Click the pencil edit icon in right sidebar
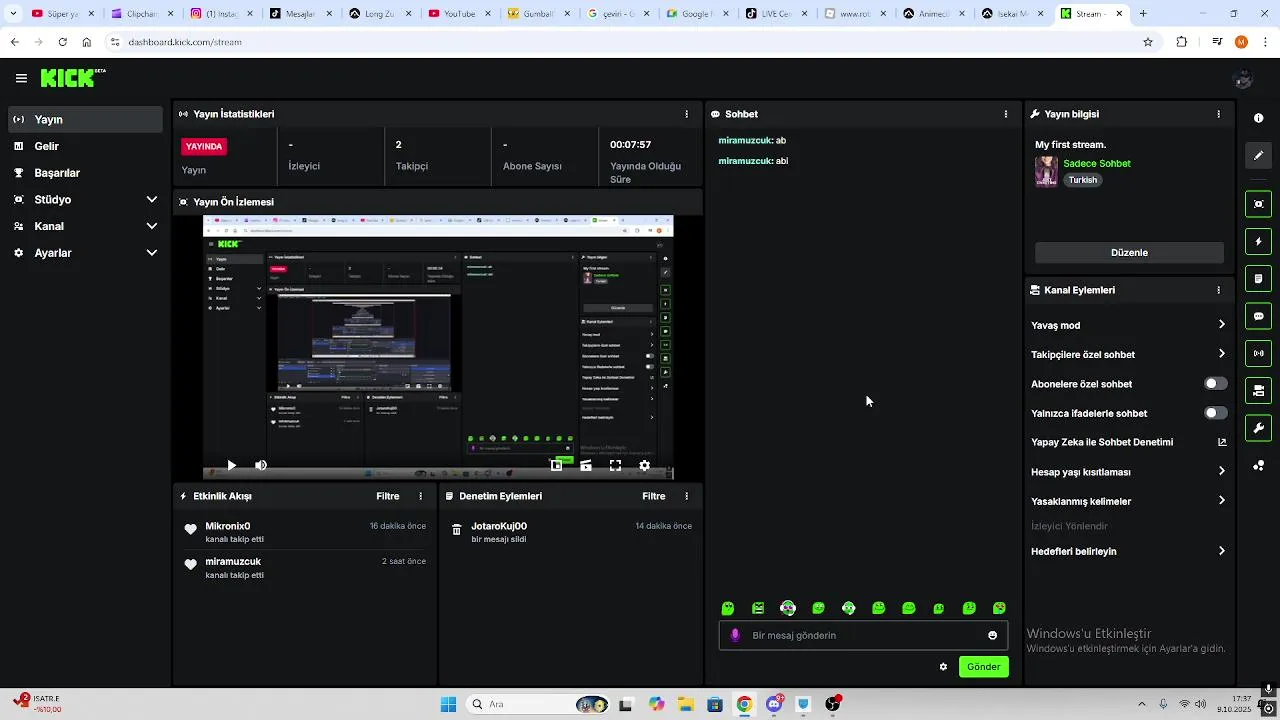 pyautogui.click(x=1258, y=155)
